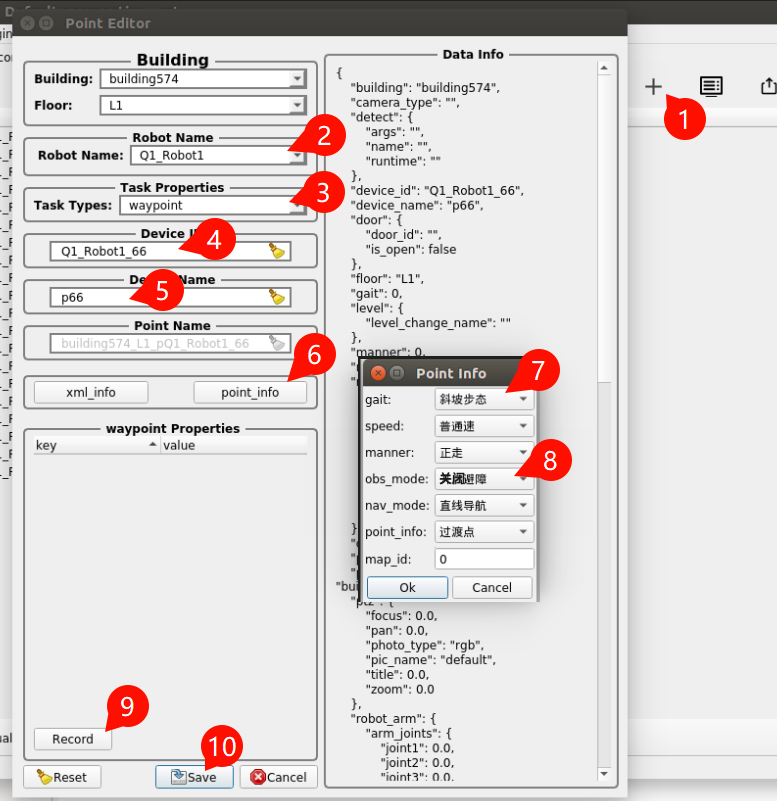Clear the Device Name field with broom icon
The height and width of the screenshot is (801, 777).
(277, 297)
